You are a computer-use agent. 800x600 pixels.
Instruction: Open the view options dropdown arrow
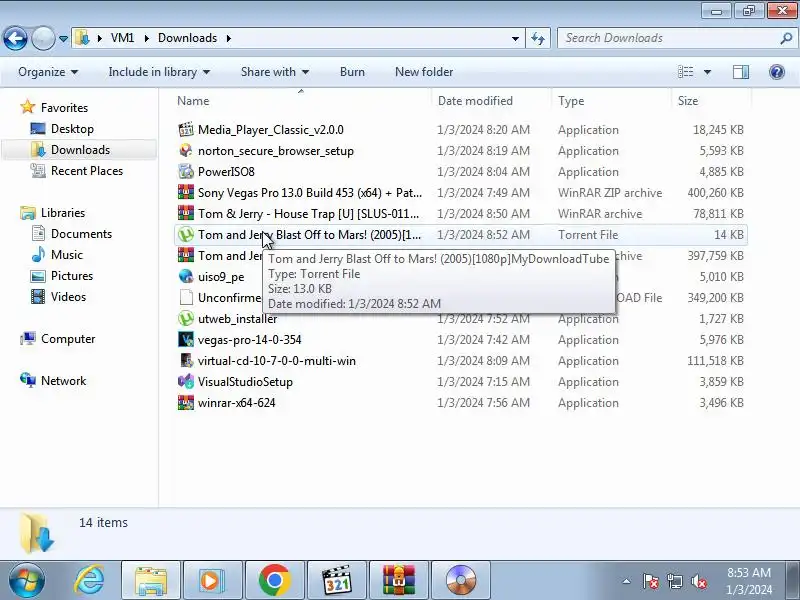point(707,72)
